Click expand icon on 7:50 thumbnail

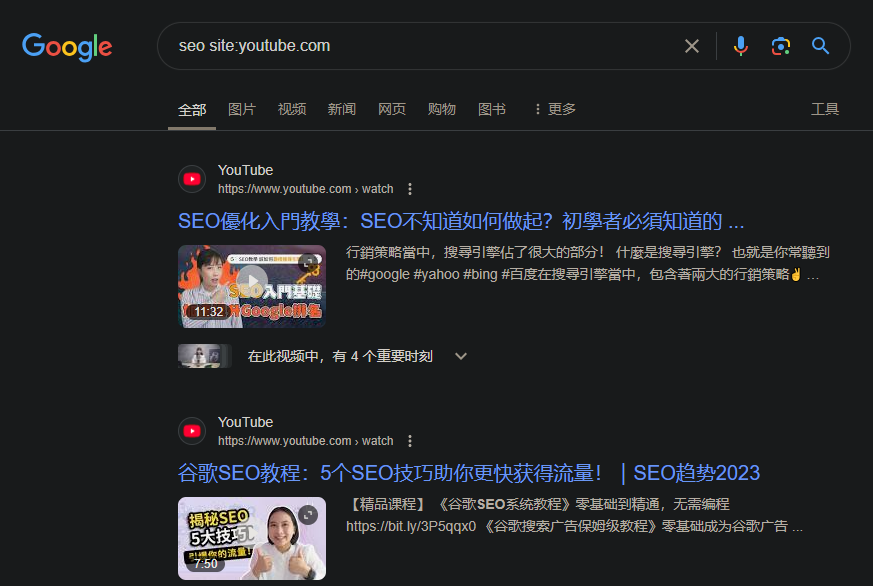point(308,515)
